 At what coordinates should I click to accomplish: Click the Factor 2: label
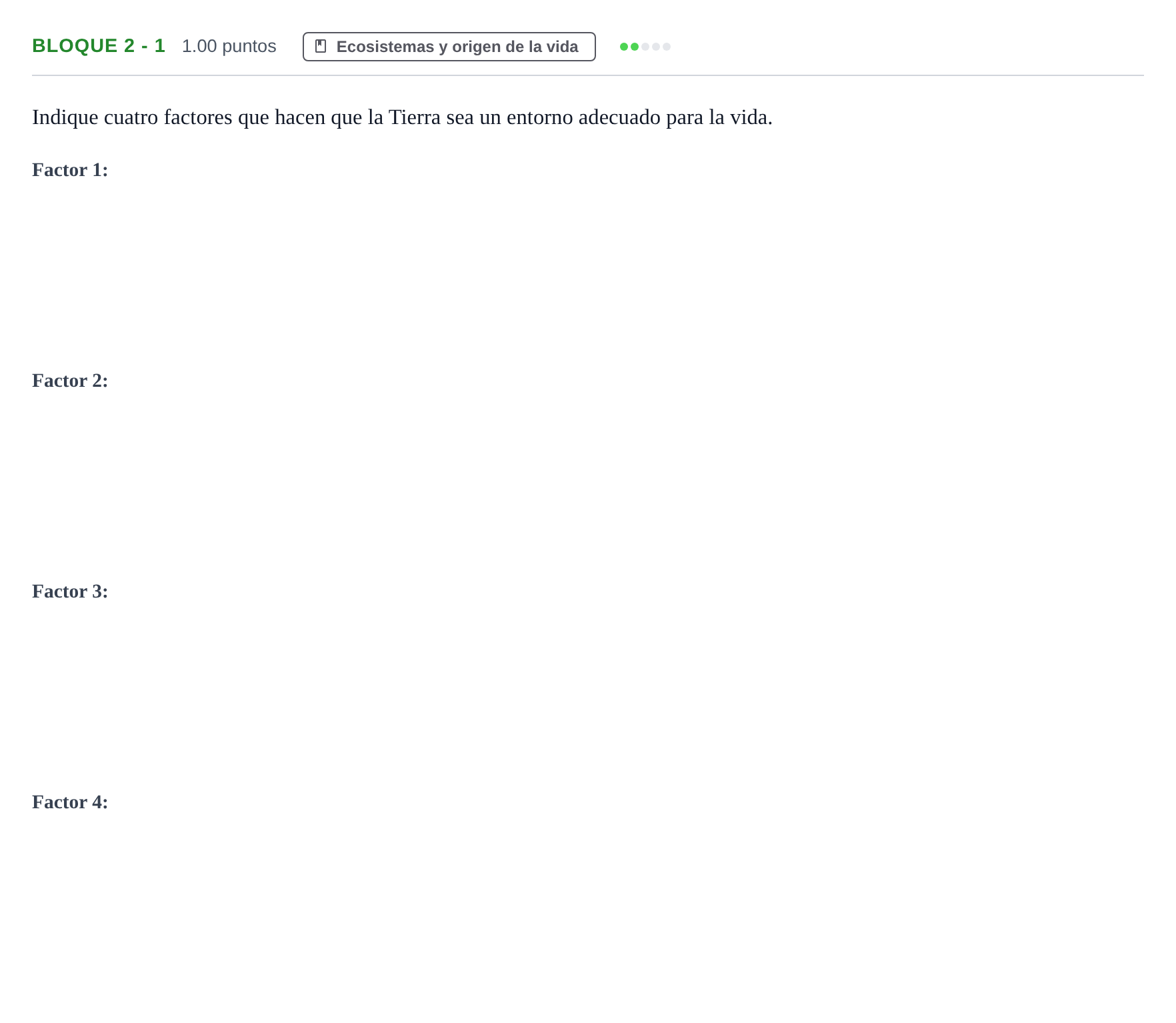70,381
